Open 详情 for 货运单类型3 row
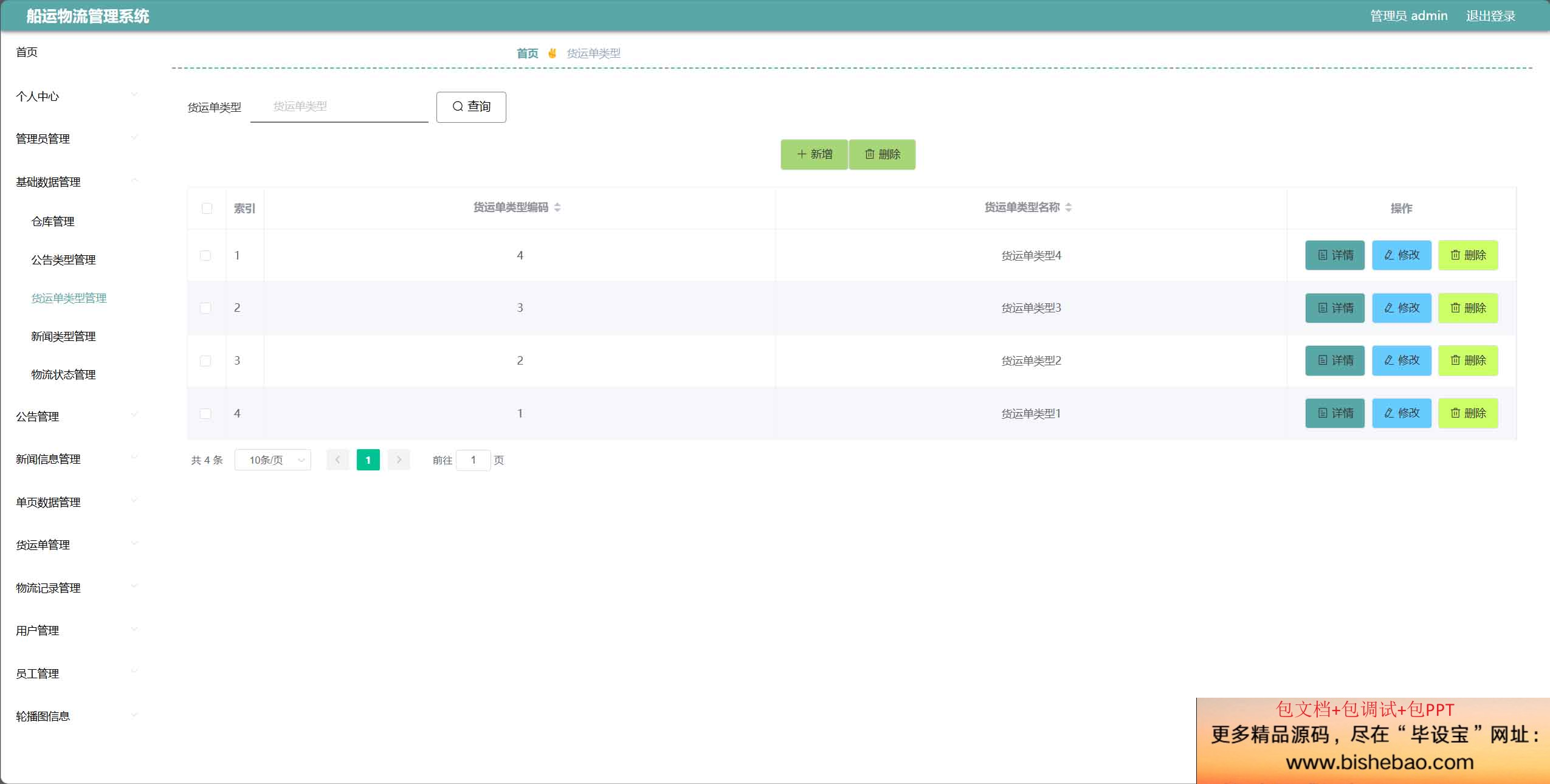 click(x=1335, y=308)
